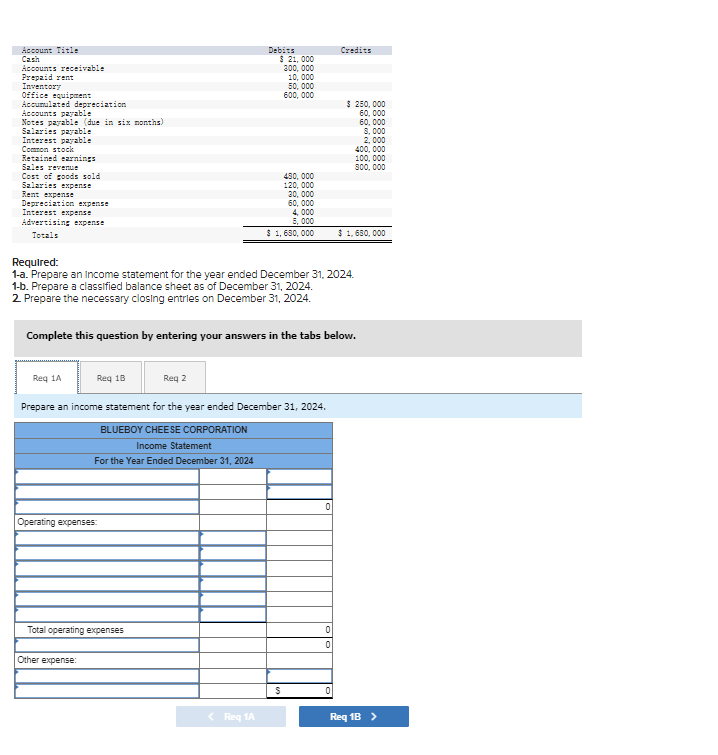The width and height of the screenshot is (718, 755).
Task: Select the 'Accounts receivable' row label
Action: tap(63, 68)
